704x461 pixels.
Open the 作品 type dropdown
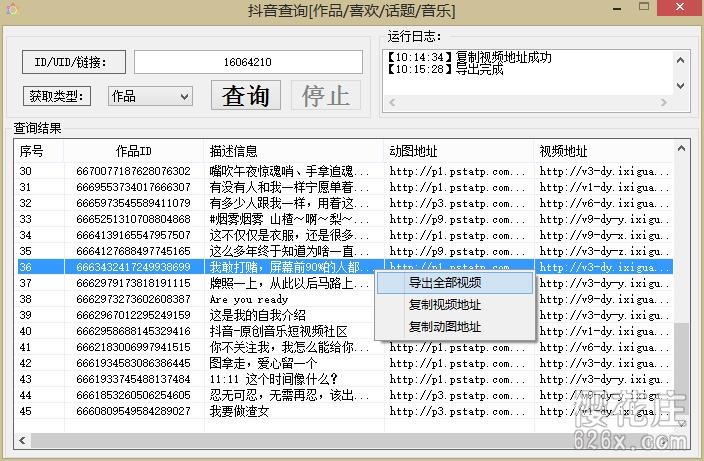(150, 96)
